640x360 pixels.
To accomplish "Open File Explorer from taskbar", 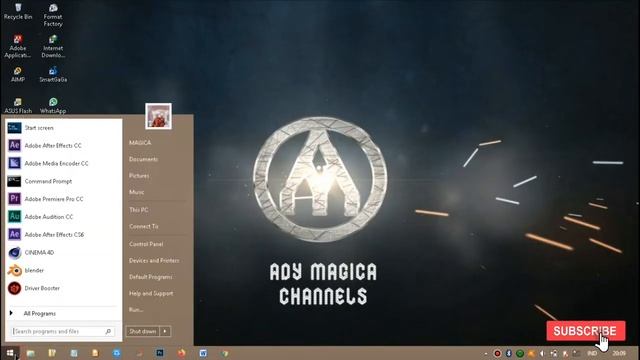I will (x=31, y=353).
